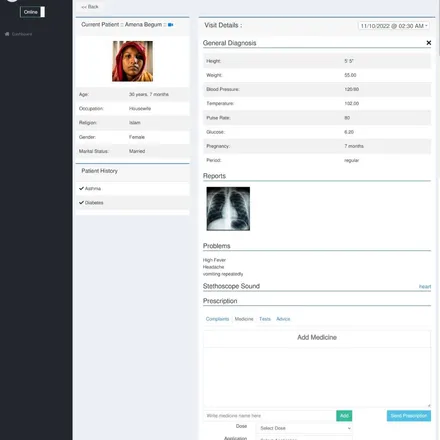
Task: Click the Pulse Rate value 80
Action: click(x=347, y=118)
